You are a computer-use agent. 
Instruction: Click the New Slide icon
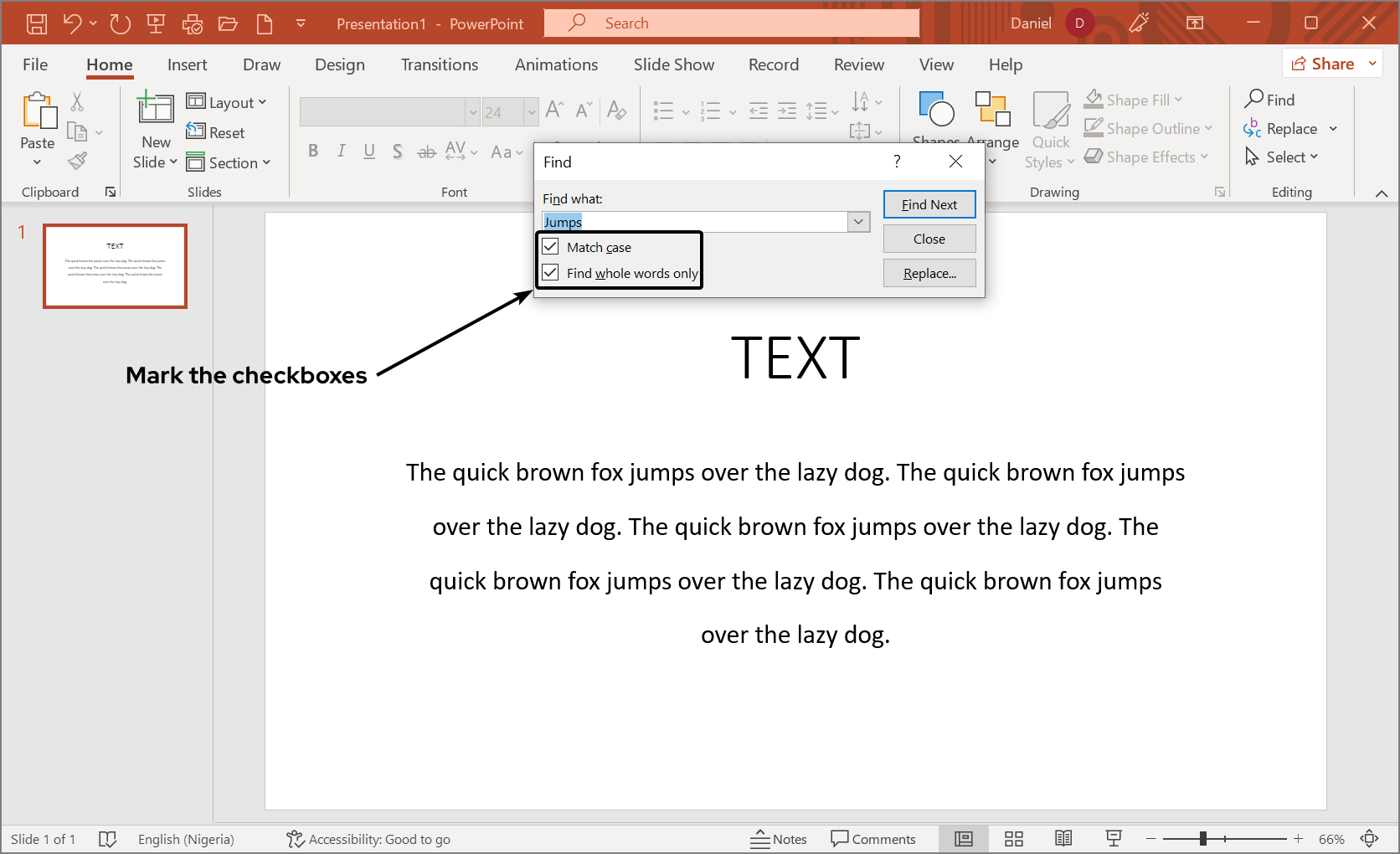tap(156, 109)
